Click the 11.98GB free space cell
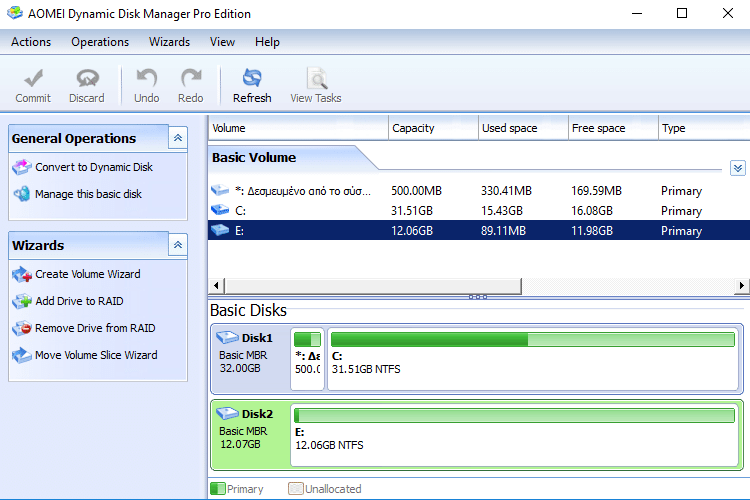 pos(592,231)
